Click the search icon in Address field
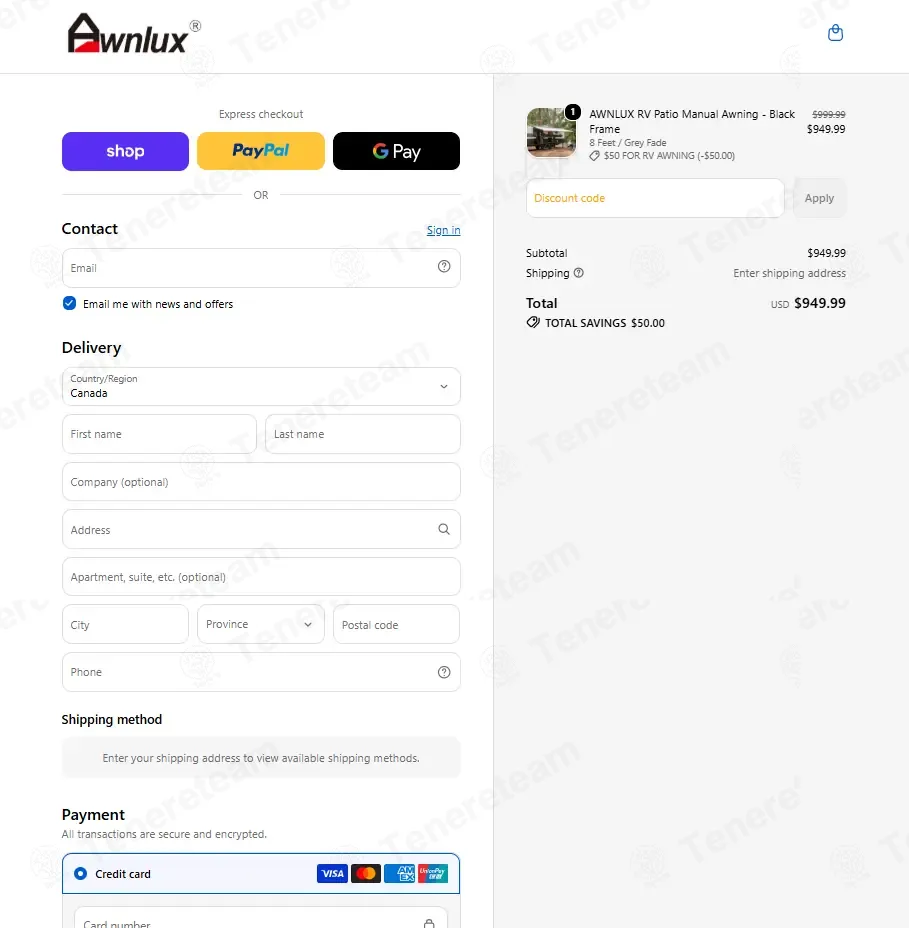Image resolution: width=909 pixels, height=928 pixels. pyautogui.click(x=444, y=529)
